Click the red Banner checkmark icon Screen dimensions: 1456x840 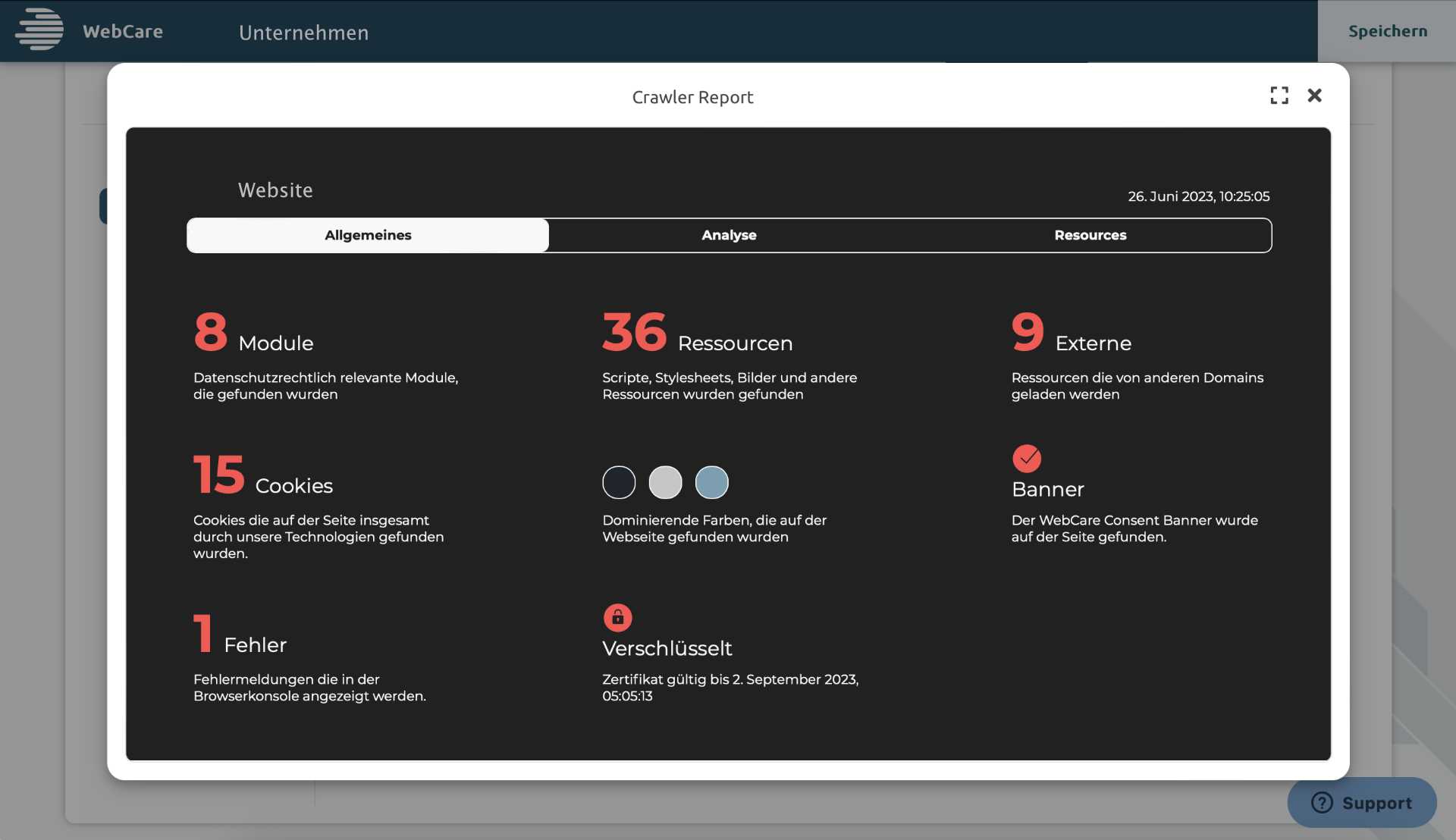point(1027,458)
